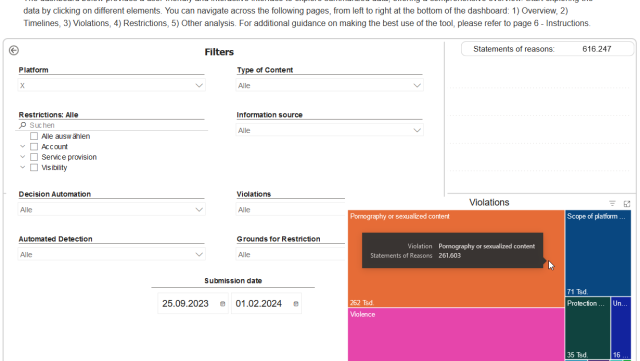The height and width of the screenshot is (361, 640).
Task: Open the Type of Content dropdown
Action: pos(329,85)
